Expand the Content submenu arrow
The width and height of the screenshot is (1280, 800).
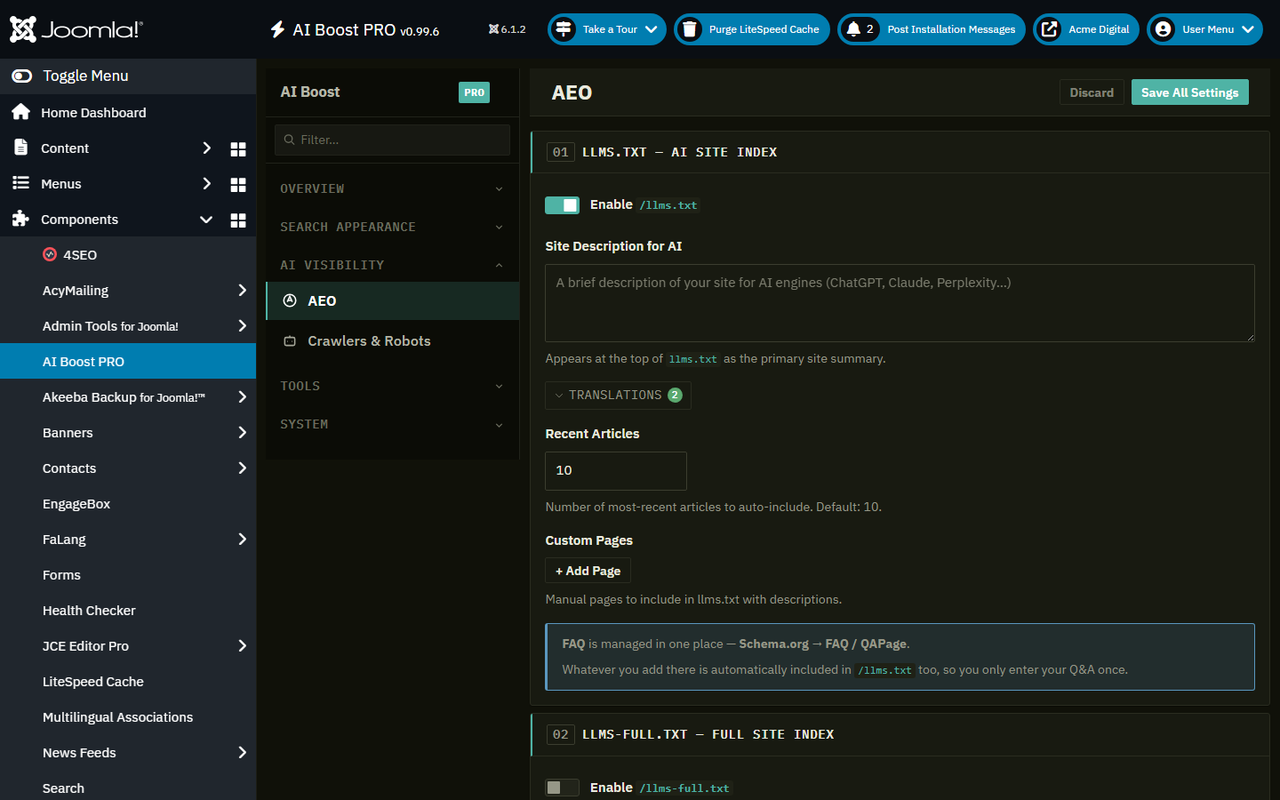click(x=207, y=148)
